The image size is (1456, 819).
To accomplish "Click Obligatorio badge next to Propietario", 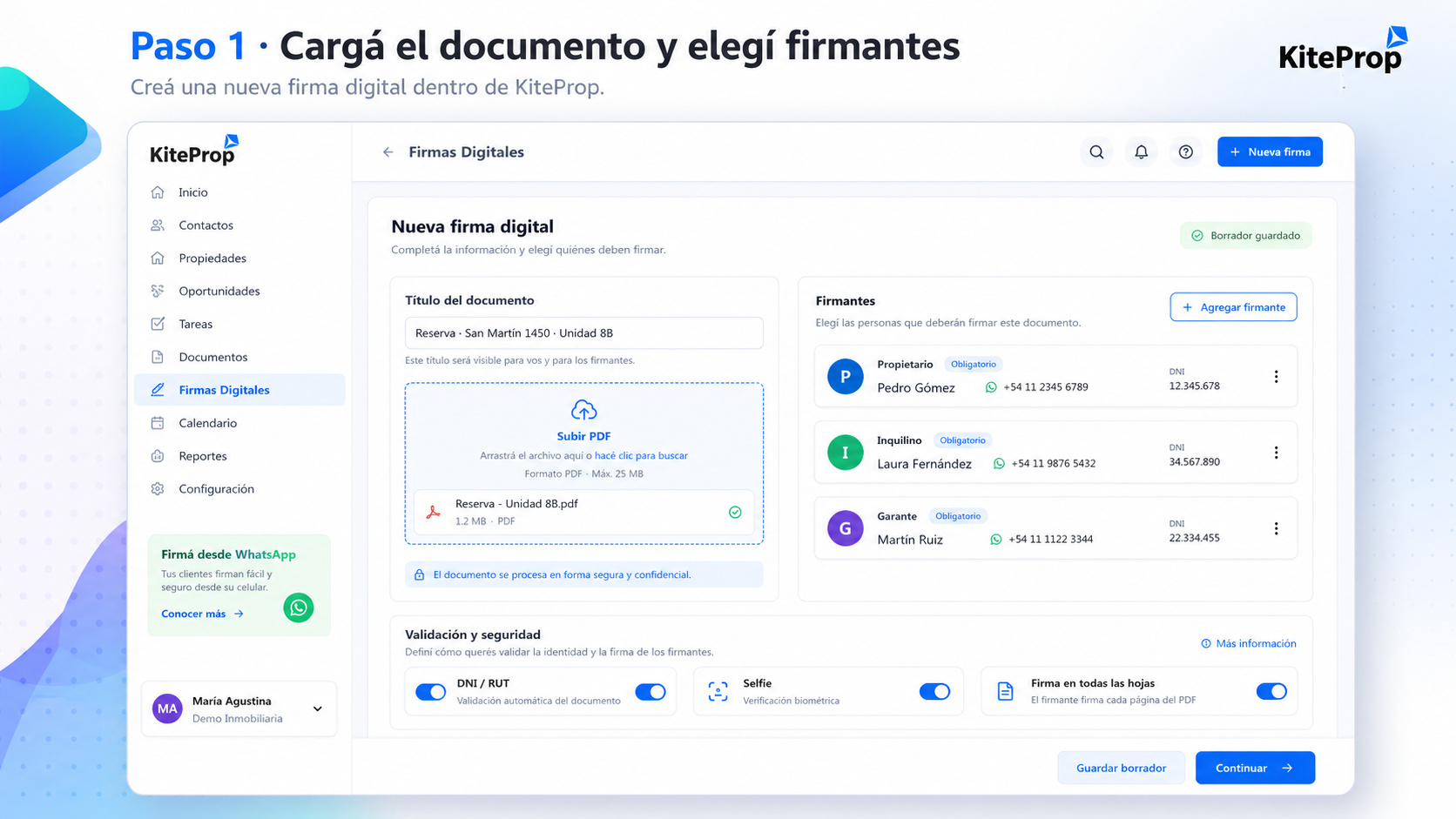I will [973, 365].
